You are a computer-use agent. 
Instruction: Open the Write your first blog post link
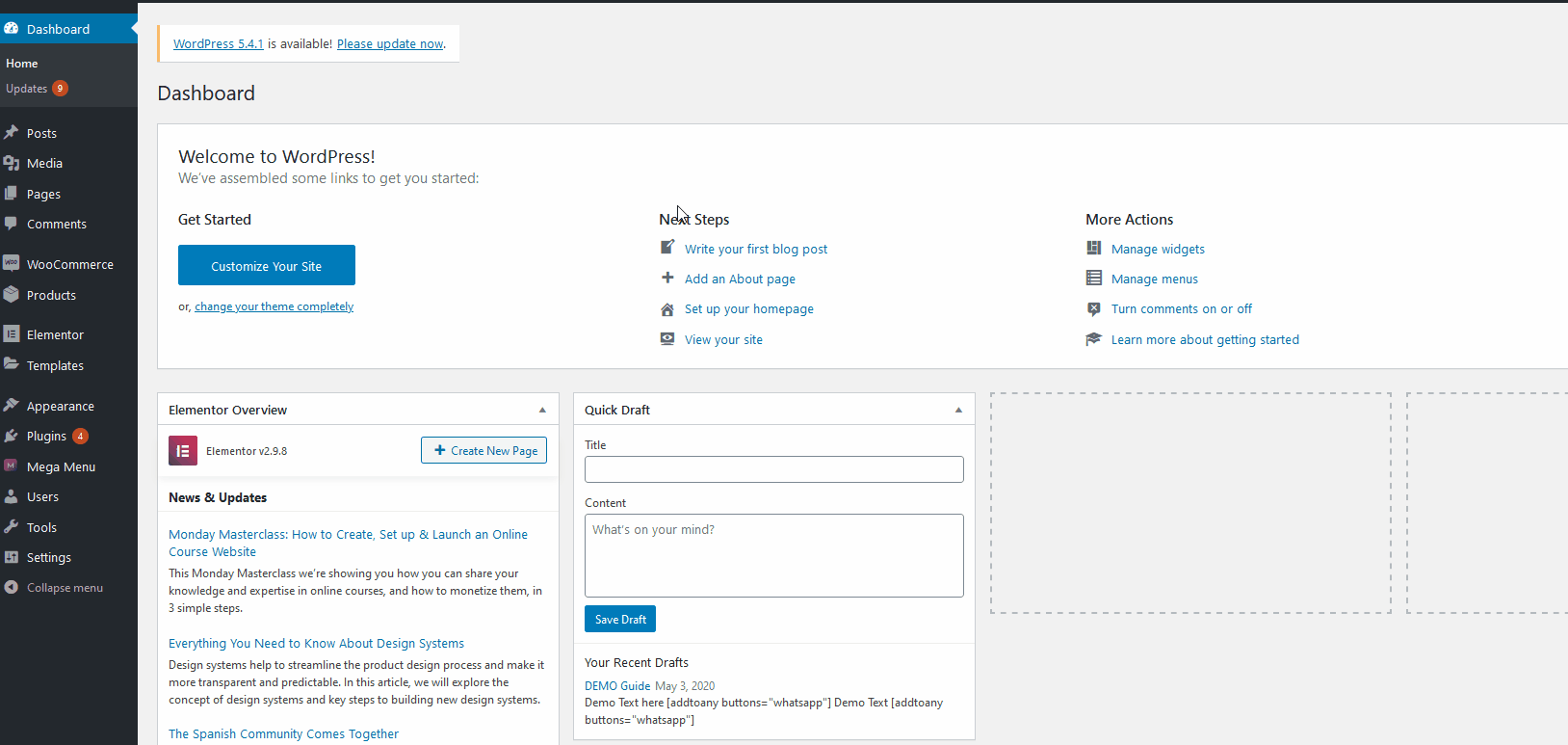pos(756,249)
